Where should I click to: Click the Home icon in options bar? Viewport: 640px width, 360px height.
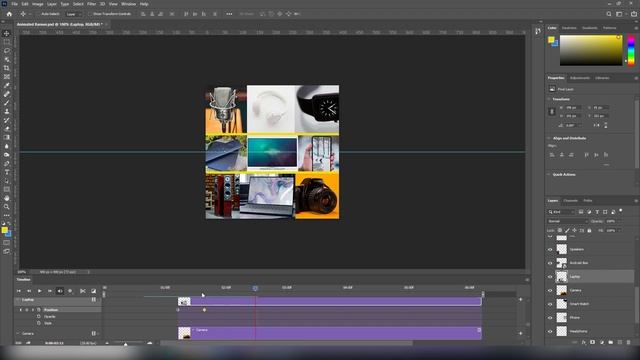point(9,14)
